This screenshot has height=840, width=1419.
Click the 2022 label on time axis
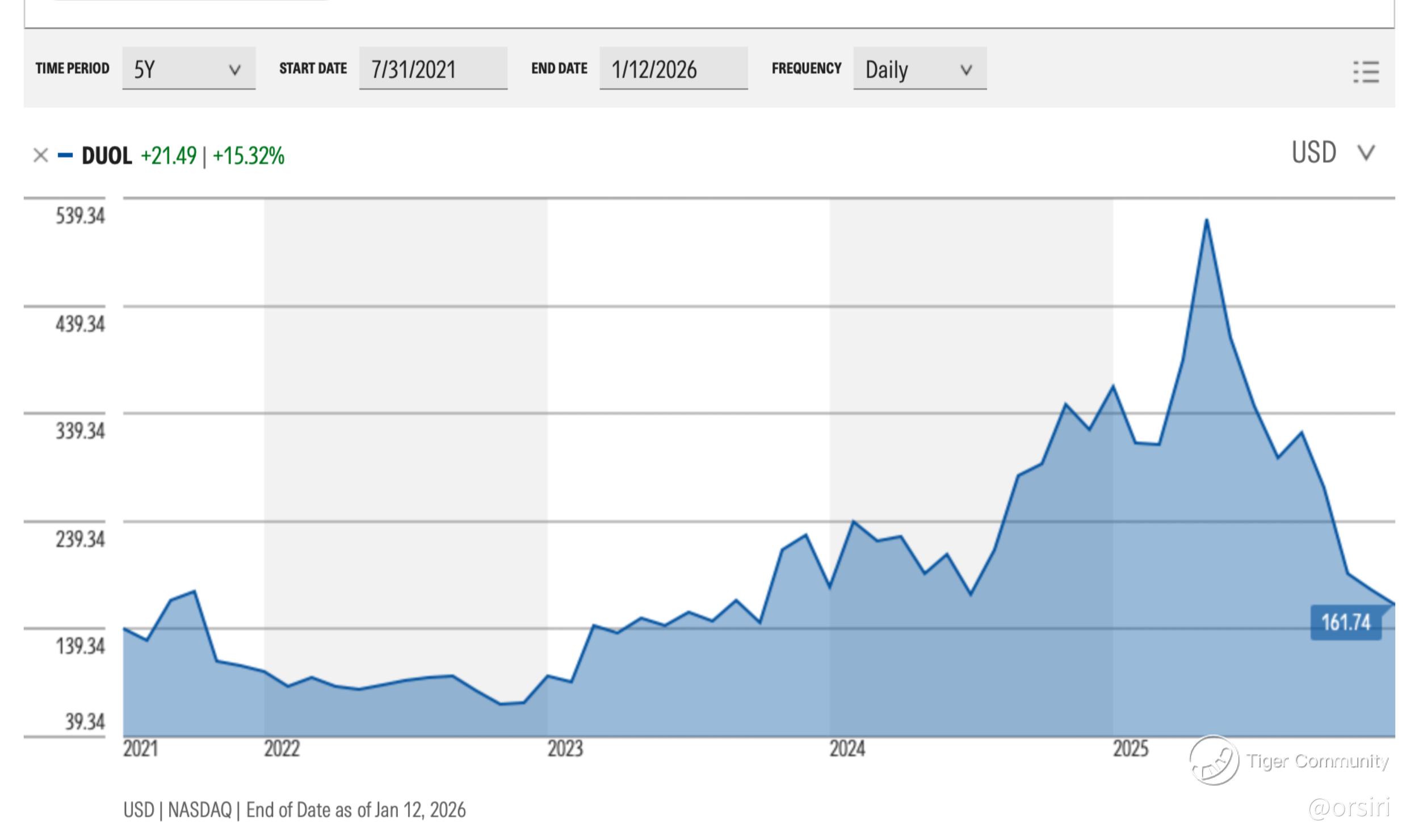pos(282,749)
